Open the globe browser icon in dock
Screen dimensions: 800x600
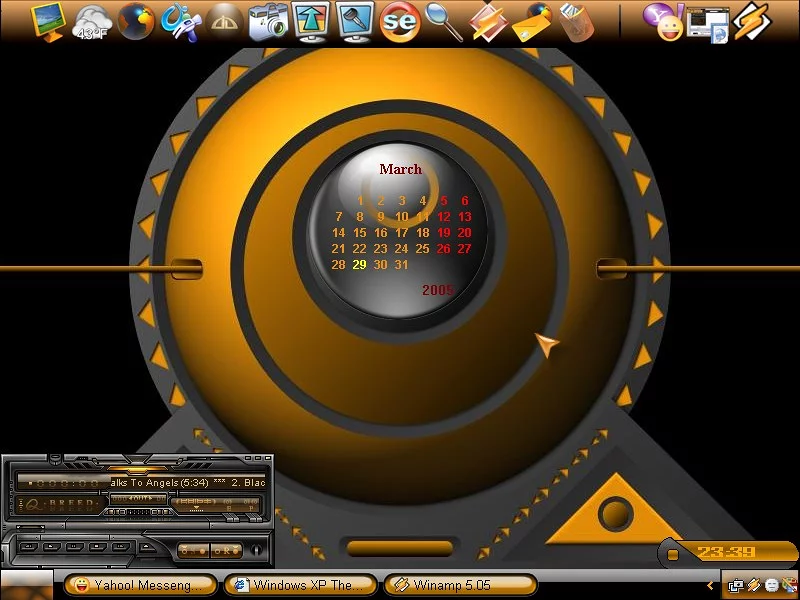[x=136, y=21]
